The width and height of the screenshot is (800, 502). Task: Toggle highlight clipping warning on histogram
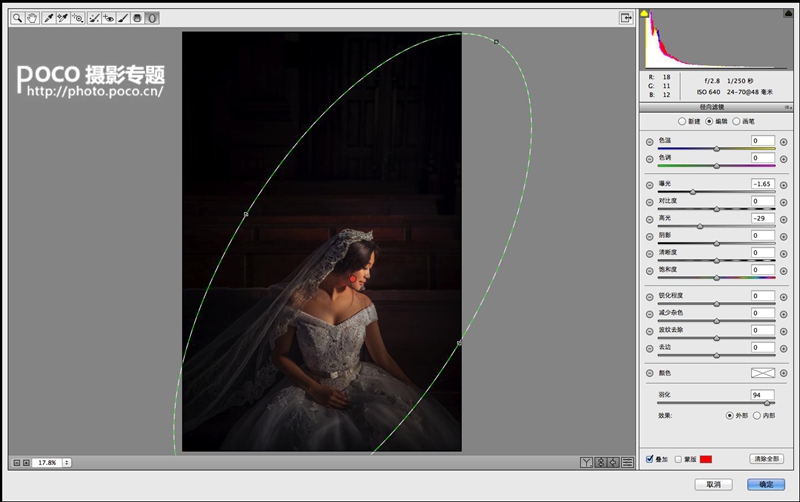coord(788,13)
